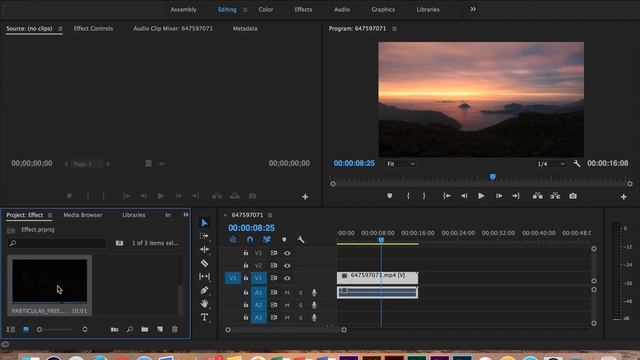640x360 pixels.
Task: Step forward one frame in Program monitor
Action: tap(499, 196)
